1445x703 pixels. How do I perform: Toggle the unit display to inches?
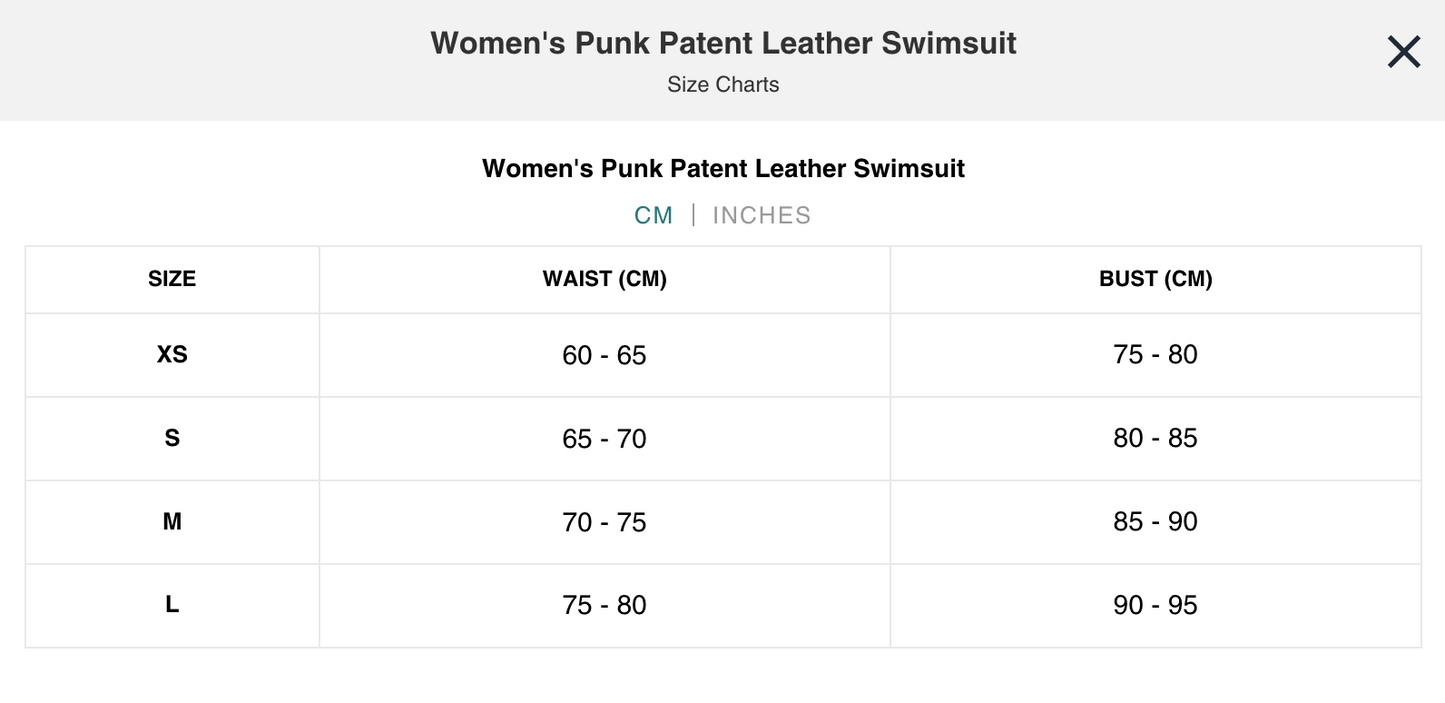[x=761, y=214]
